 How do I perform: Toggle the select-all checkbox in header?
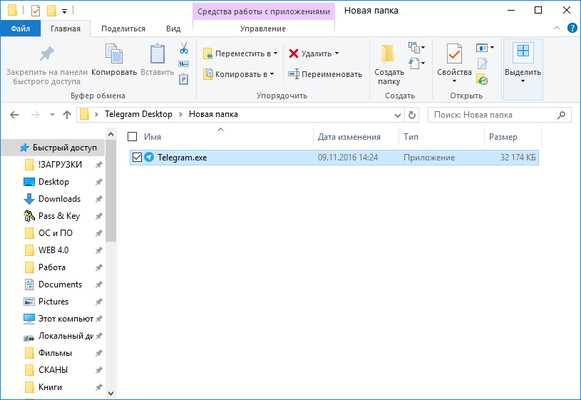[132, 137]
